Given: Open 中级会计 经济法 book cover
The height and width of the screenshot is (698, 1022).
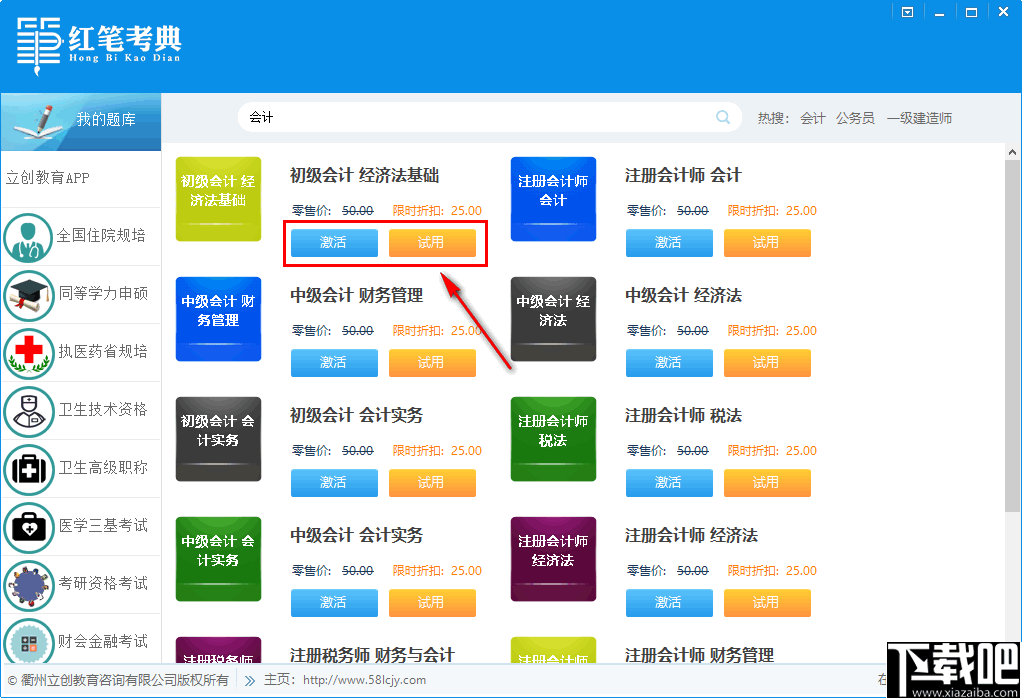Looking at the screenshot, I should coord(553,319).
